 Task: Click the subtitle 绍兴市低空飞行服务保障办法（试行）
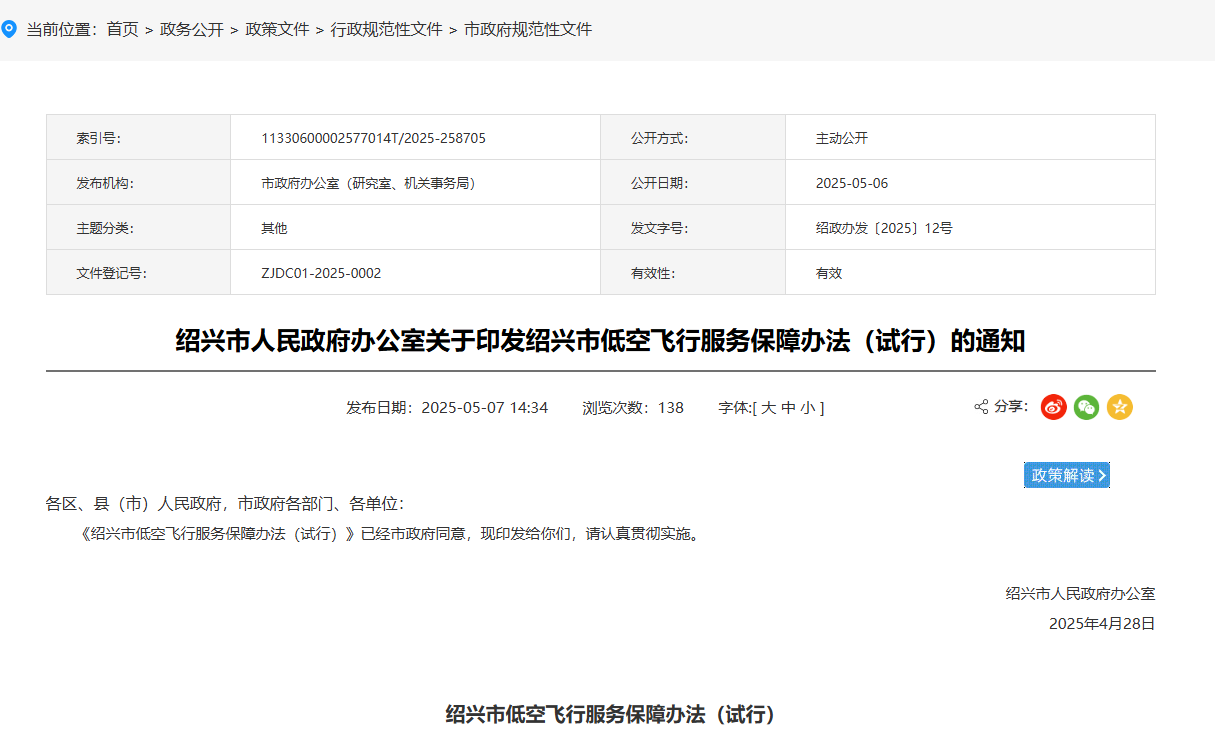(610, 715)
